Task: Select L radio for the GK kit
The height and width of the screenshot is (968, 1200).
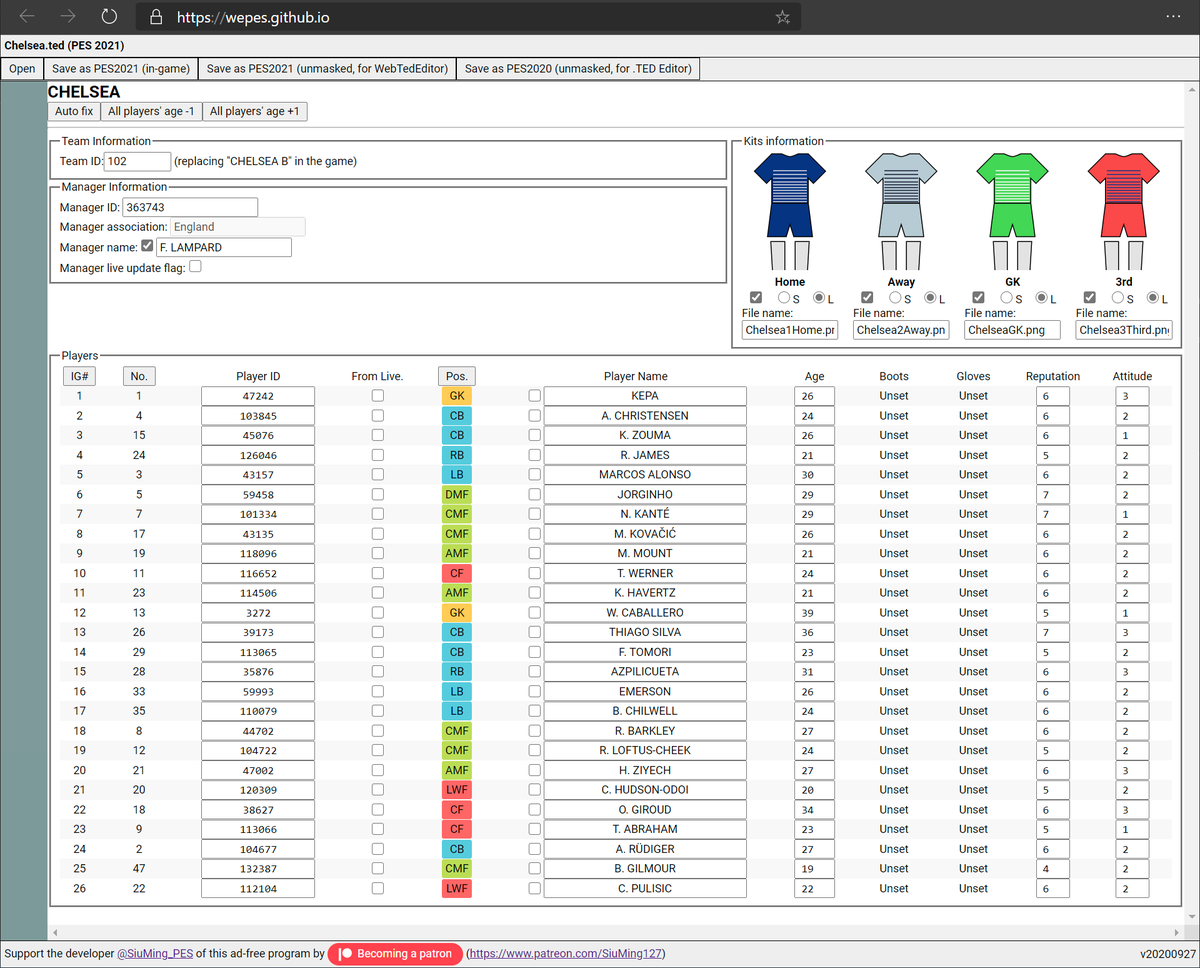Action: 1043,298
